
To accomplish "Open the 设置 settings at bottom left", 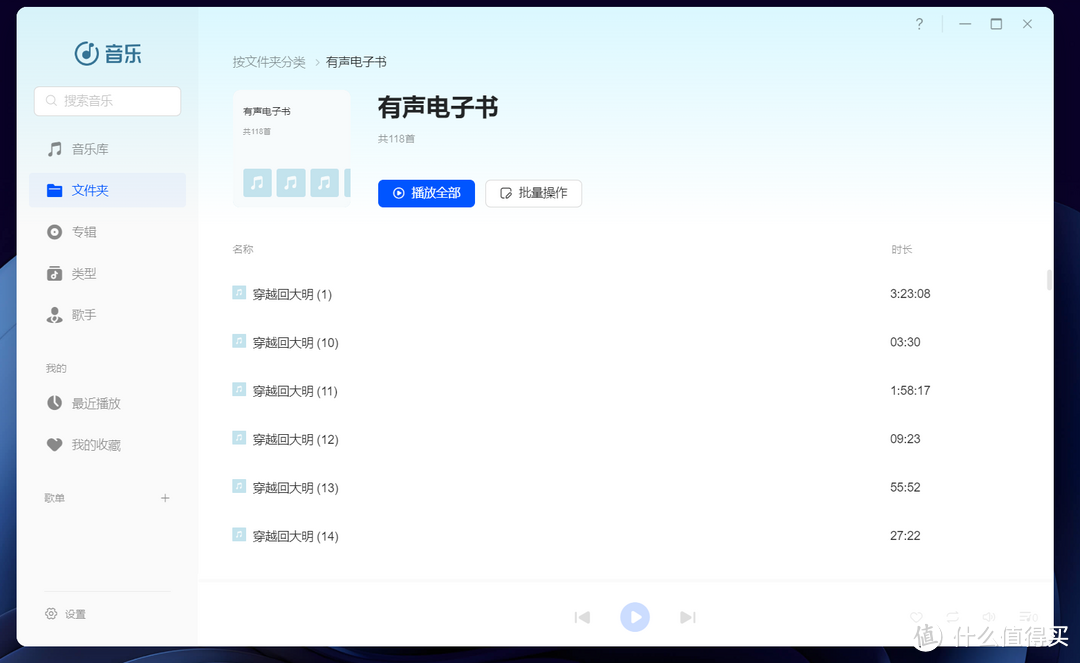I will point(65,613).
